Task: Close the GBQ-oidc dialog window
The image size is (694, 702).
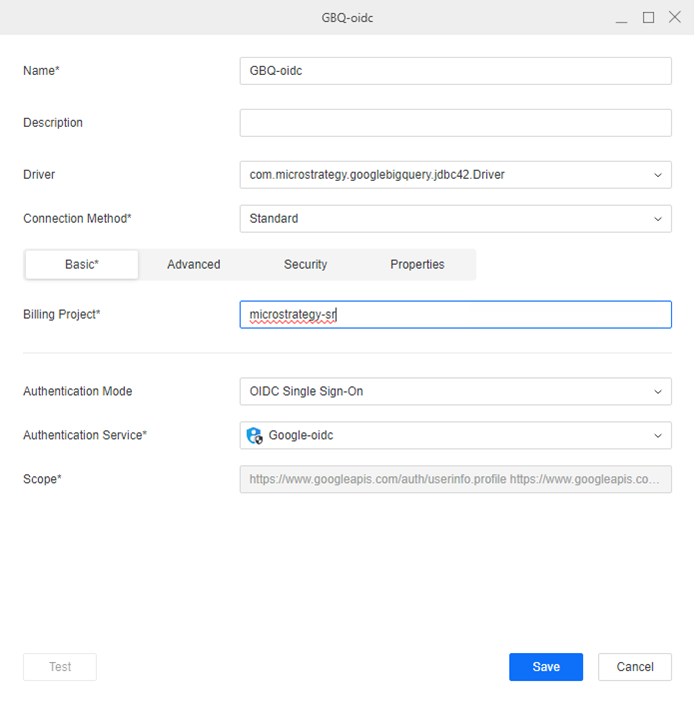Action: point(673,17)
